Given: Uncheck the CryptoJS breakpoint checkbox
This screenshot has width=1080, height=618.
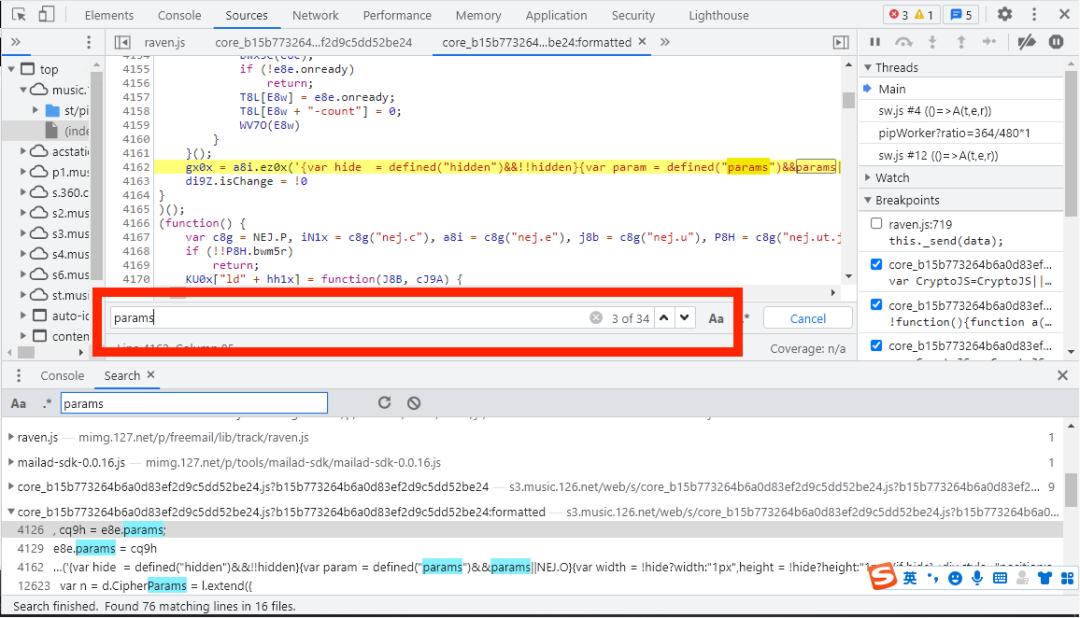Looking at the screenshot, I should coord(876,265).
